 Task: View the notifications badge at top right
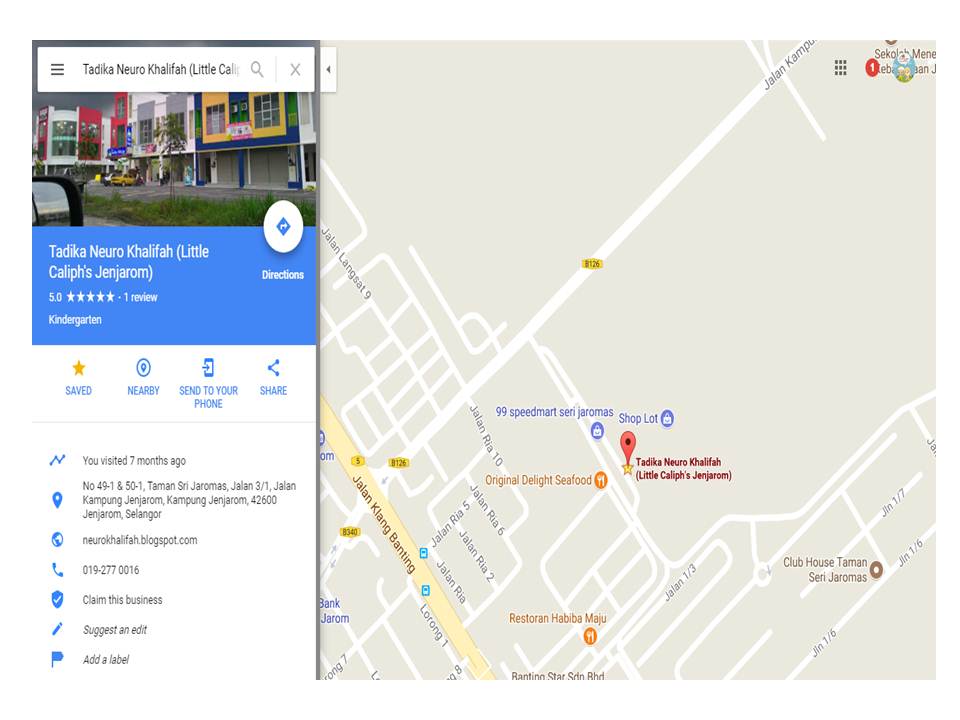point(872,67)
